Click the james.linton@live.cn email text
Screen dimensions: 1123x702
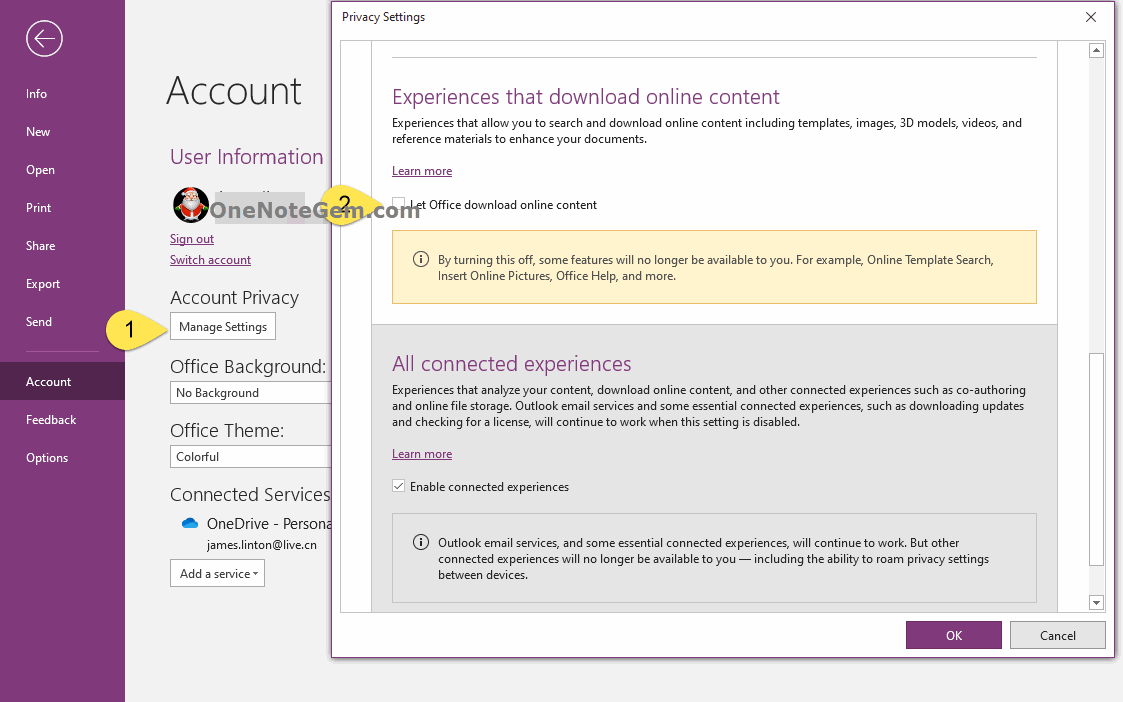click(x=261, y=544)
